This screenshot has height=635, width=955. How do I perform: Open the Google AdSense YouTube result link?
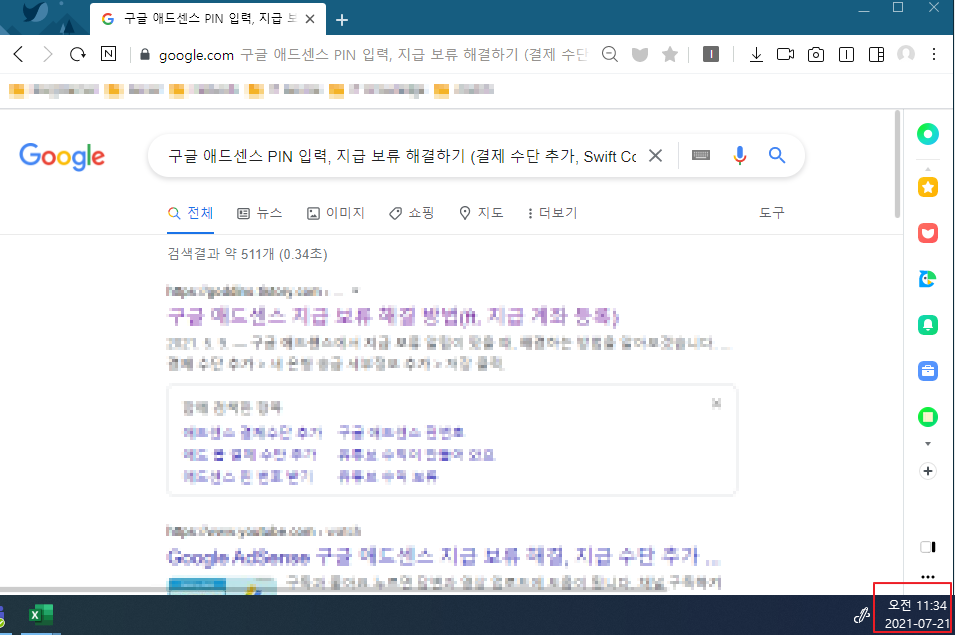(x=443, y=556)
